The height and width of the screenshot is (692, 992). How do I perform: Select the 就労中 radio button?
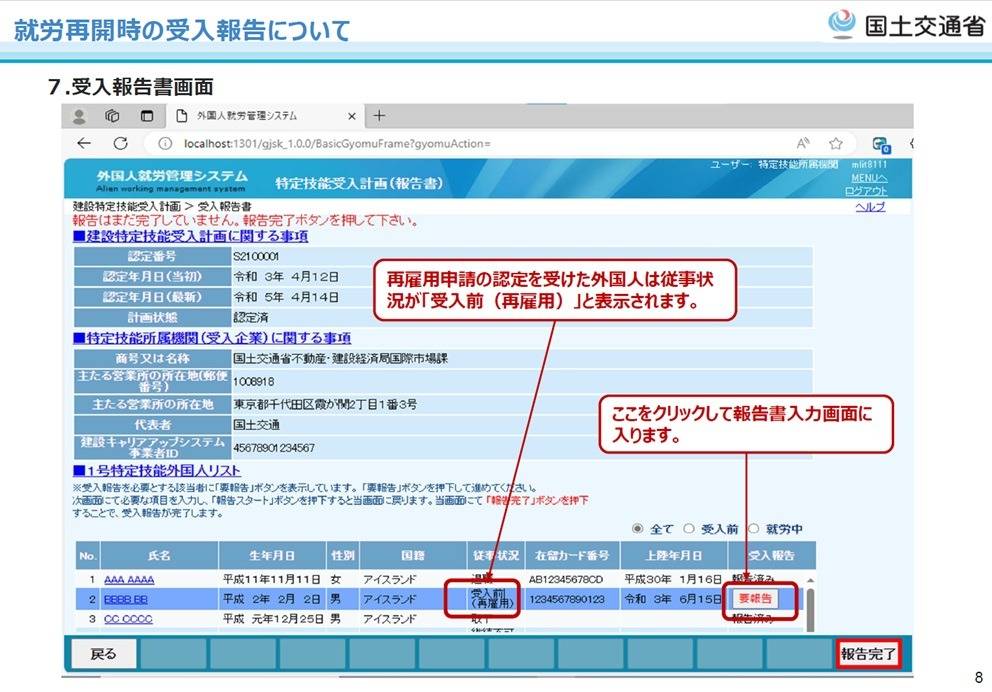[754, 528]
